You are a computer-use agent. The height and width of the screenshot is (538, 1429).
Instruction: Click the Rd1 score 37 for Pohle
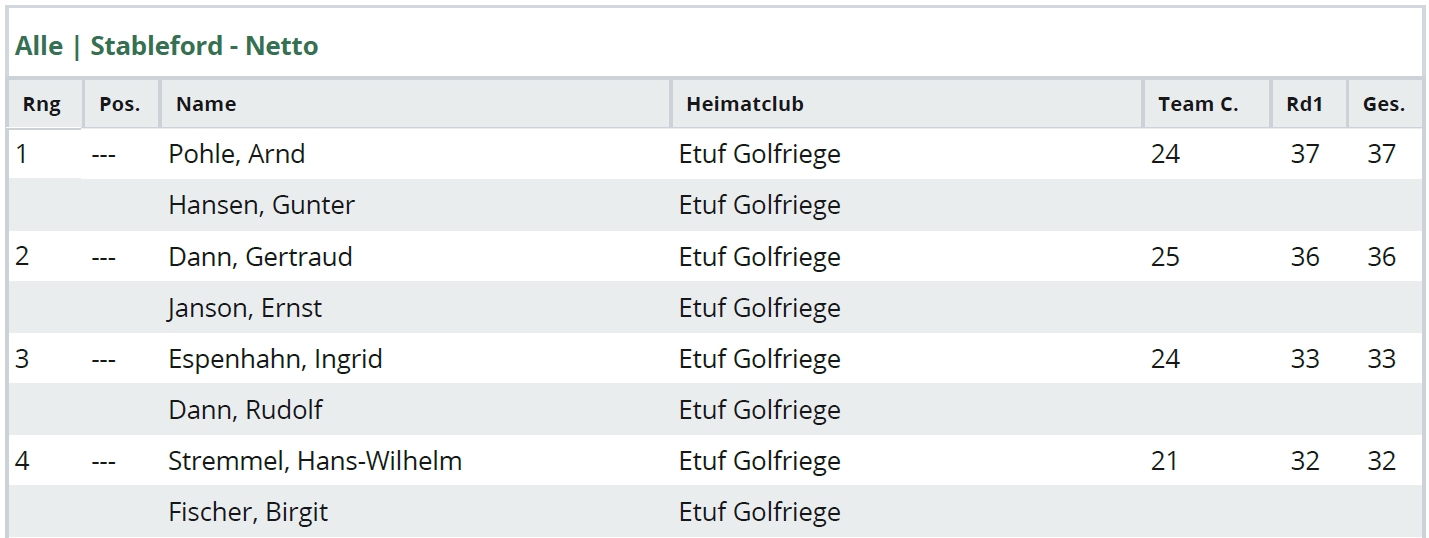[1305, 154]
